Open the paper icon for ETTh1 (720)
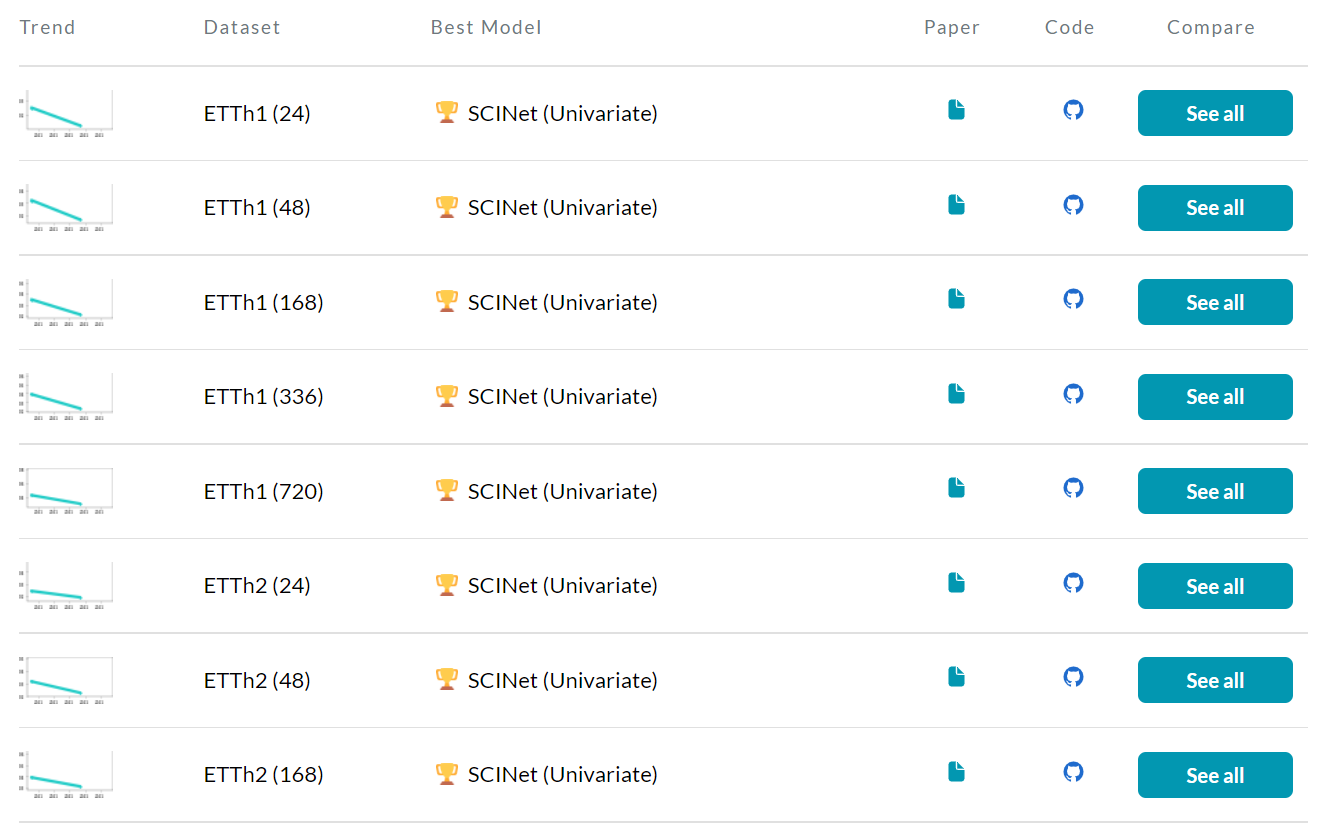 pyautogui.click(x=956, y=488)
